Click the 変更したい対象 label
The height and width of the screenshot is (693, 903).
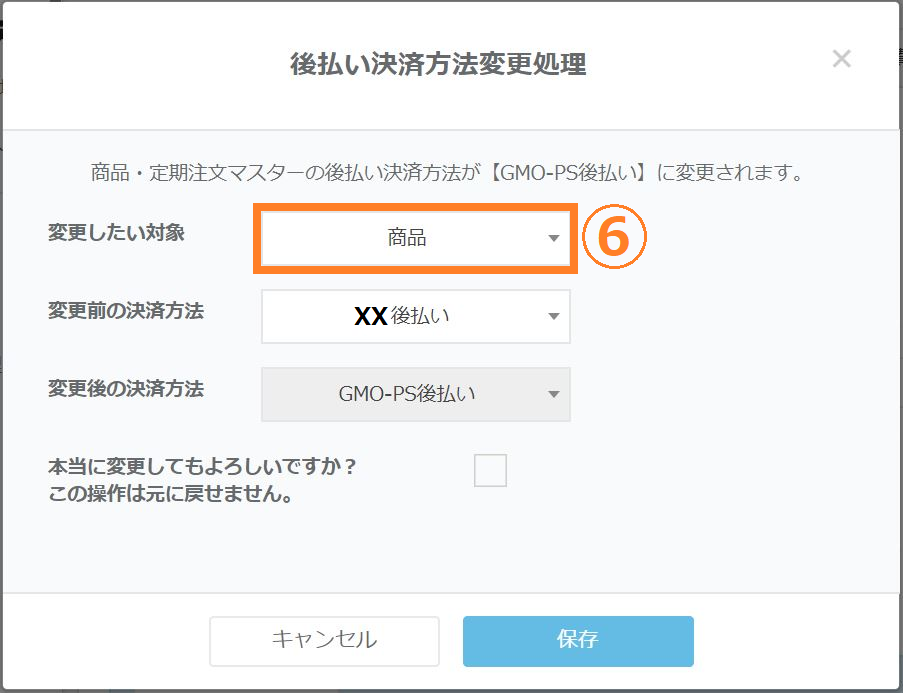[x=116, y=233]
